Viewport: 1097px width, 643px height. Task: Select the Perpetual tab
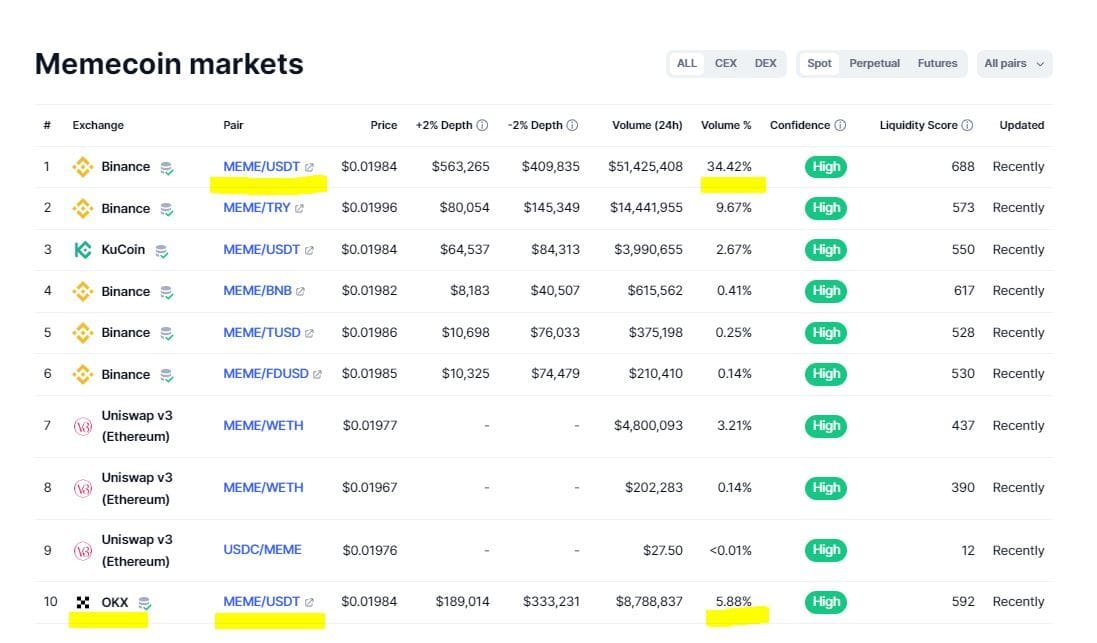click(x=874, y=63)
